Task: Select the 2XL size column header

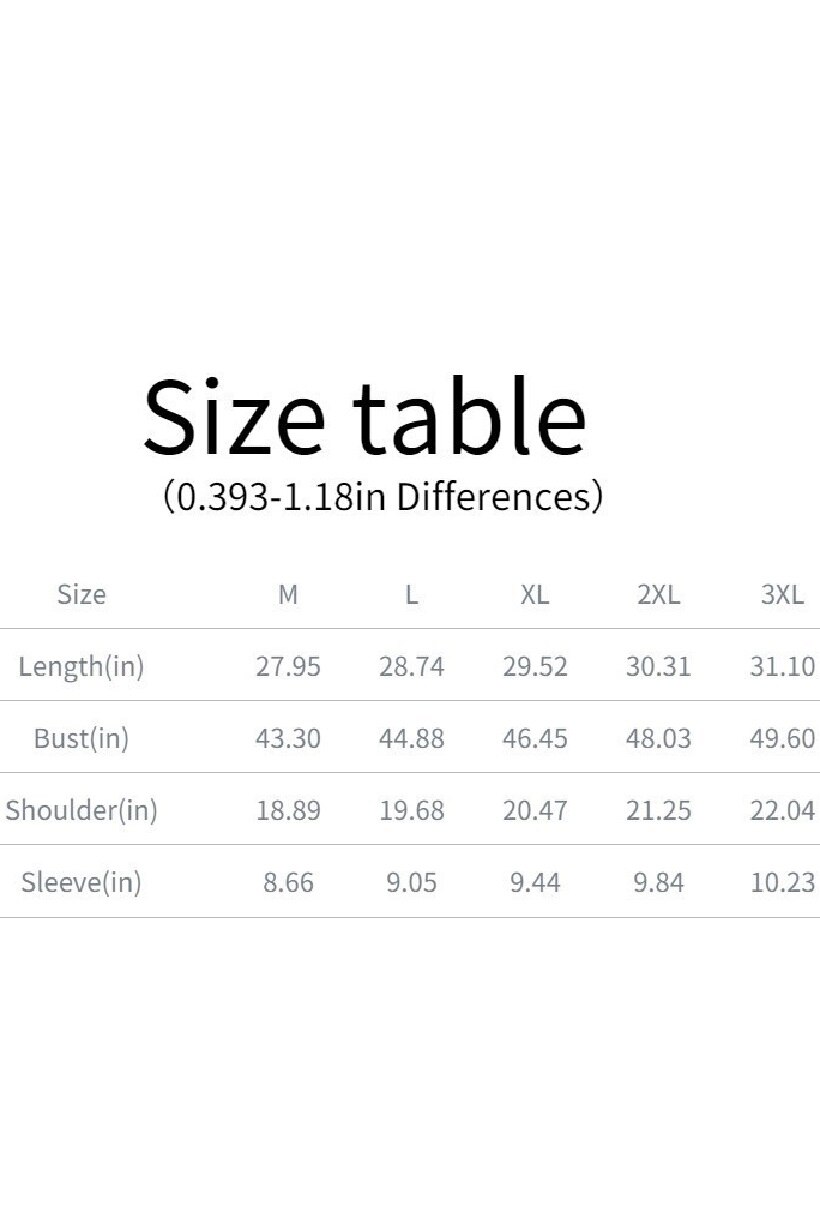Action: 658,595
